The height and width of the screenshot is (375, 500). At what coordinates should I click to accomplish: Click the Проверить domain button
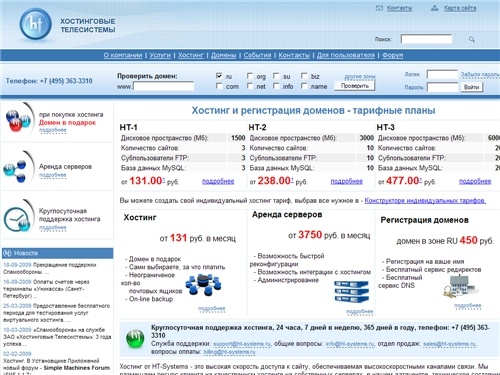coord(355,86)
